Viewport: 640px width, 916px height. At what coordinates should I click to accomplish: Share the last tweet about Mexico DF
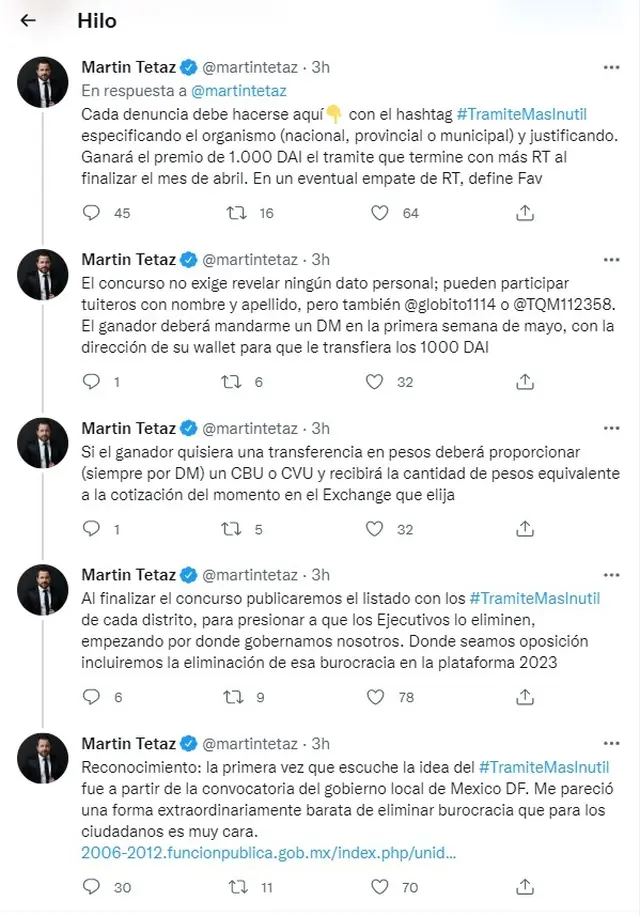pyautogui.click(x=525, y=887)
